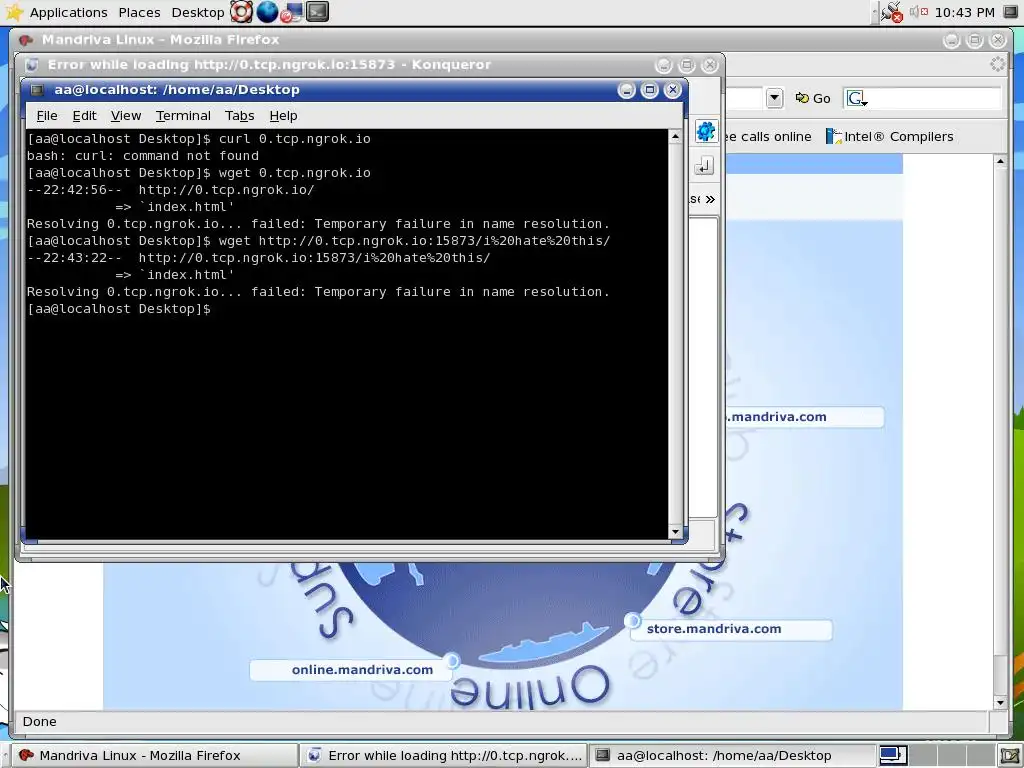The image size is (1024, 768).
Task: Launch terminal from top panel icon
Action: 317,12
